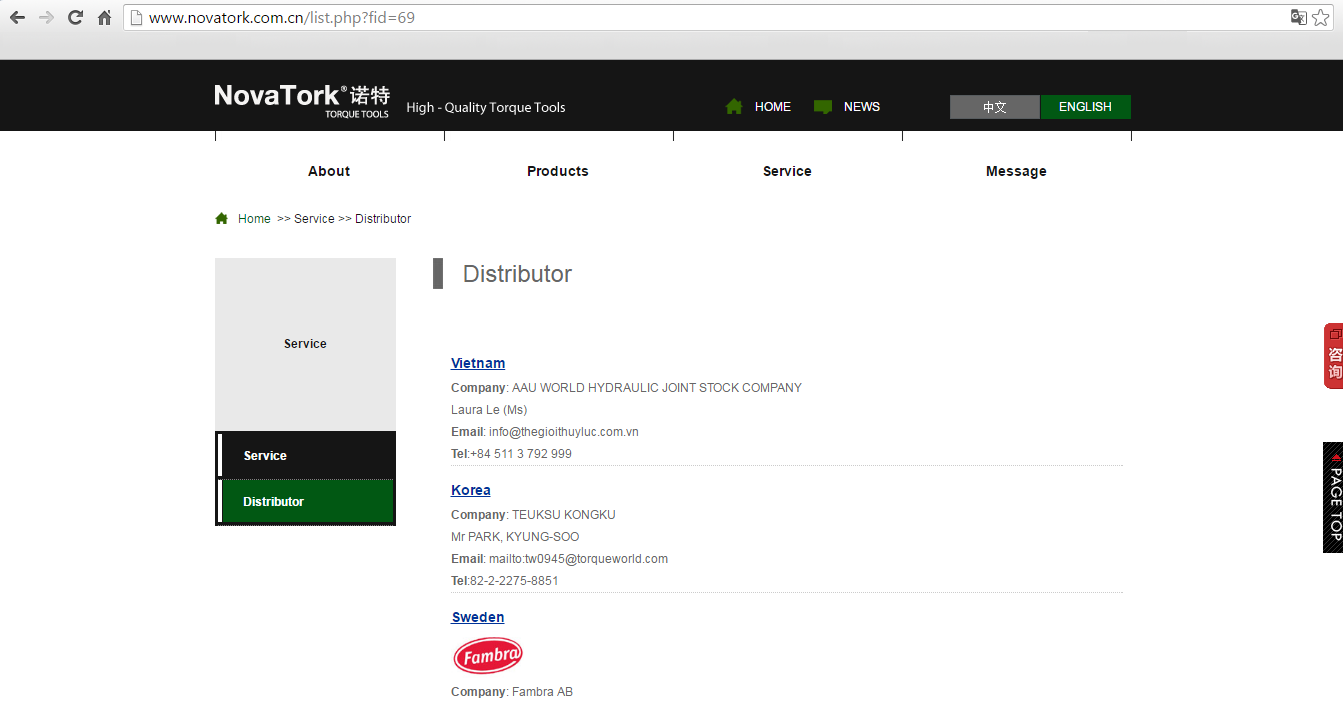Click the green house icon beside HOME

coord(734,107)
